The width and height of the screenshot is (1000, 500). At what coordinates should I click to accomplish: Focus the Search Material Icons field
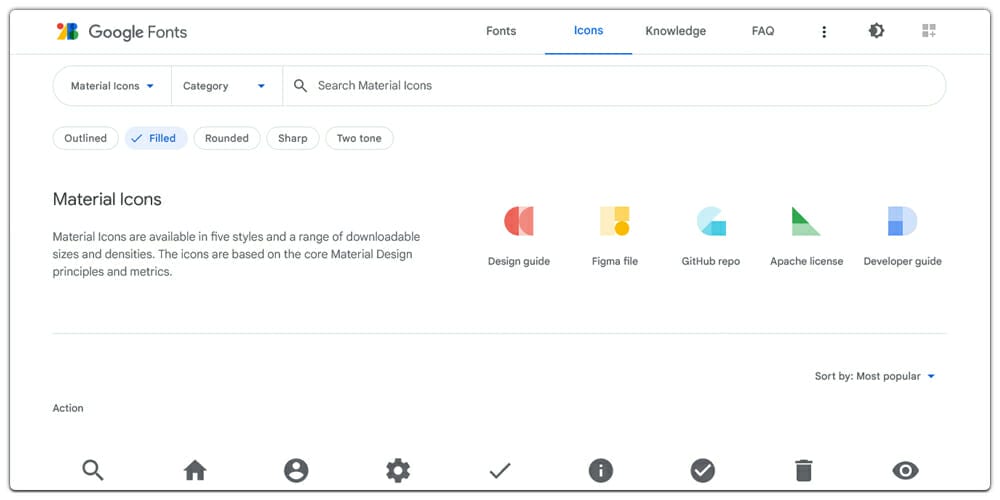[x=615, y=85]
